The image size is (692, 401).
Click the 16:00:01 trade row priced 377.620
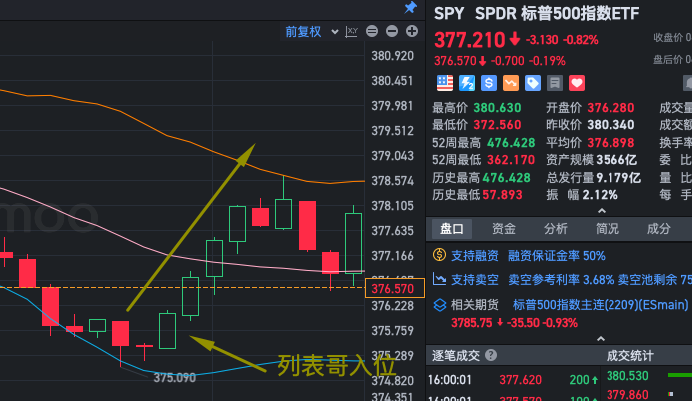point(512,380)
